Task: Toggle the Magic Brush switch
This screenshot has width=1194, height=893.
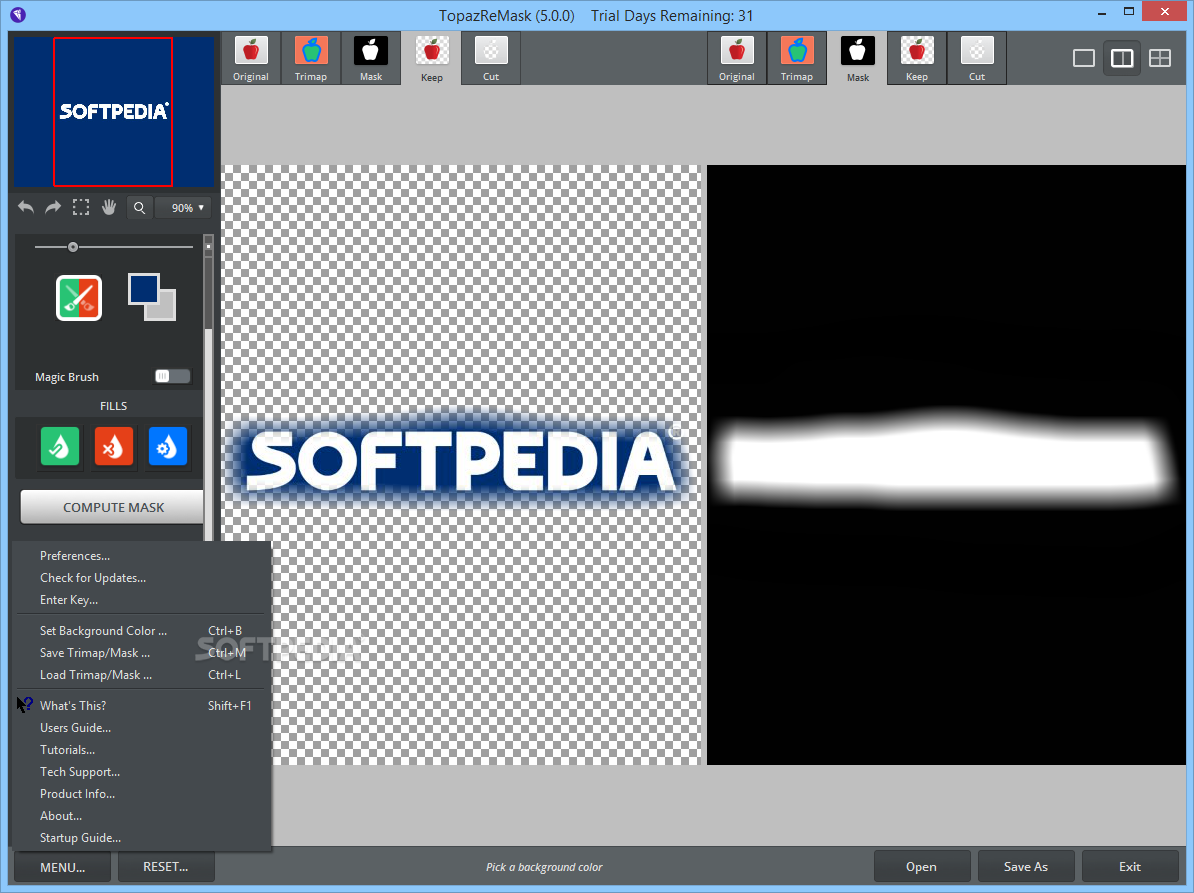Action: tap(172, 376)
